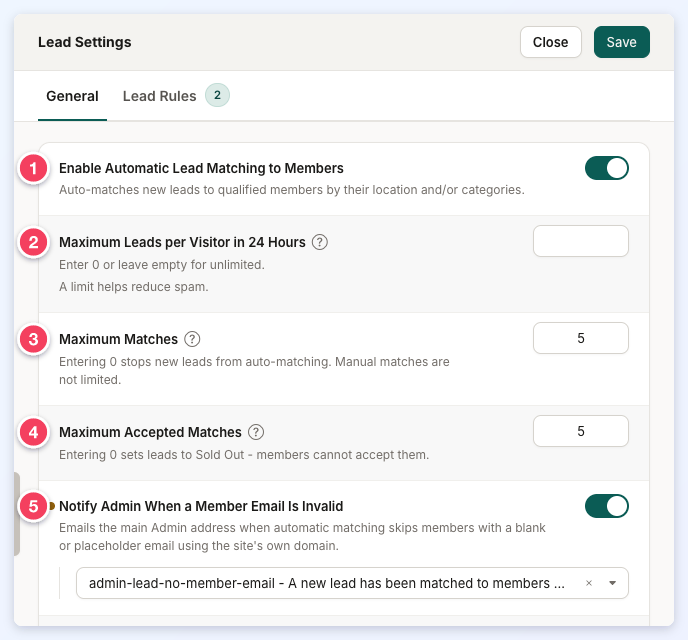Click the Maximum Accepted Matches label

point(150,432)
